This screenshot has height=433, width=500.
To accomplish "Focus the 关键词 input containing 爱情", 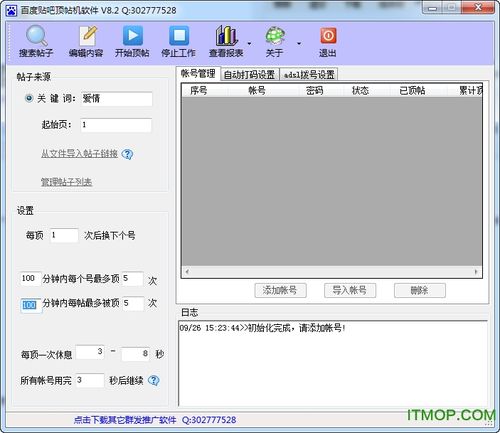I will [x=116, y=99].
